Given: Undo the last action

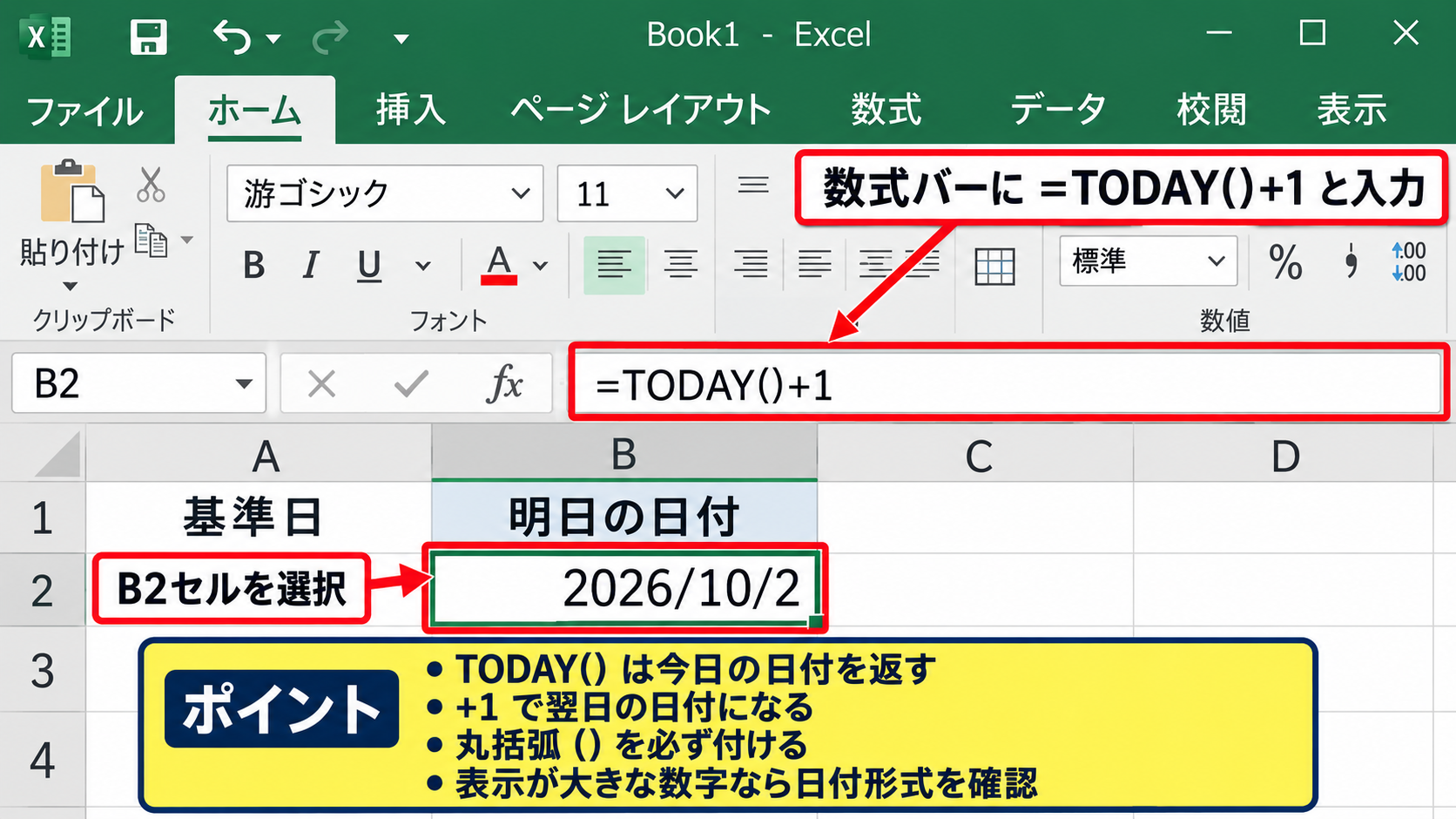Looking at the screenshot, I should 233,37.
